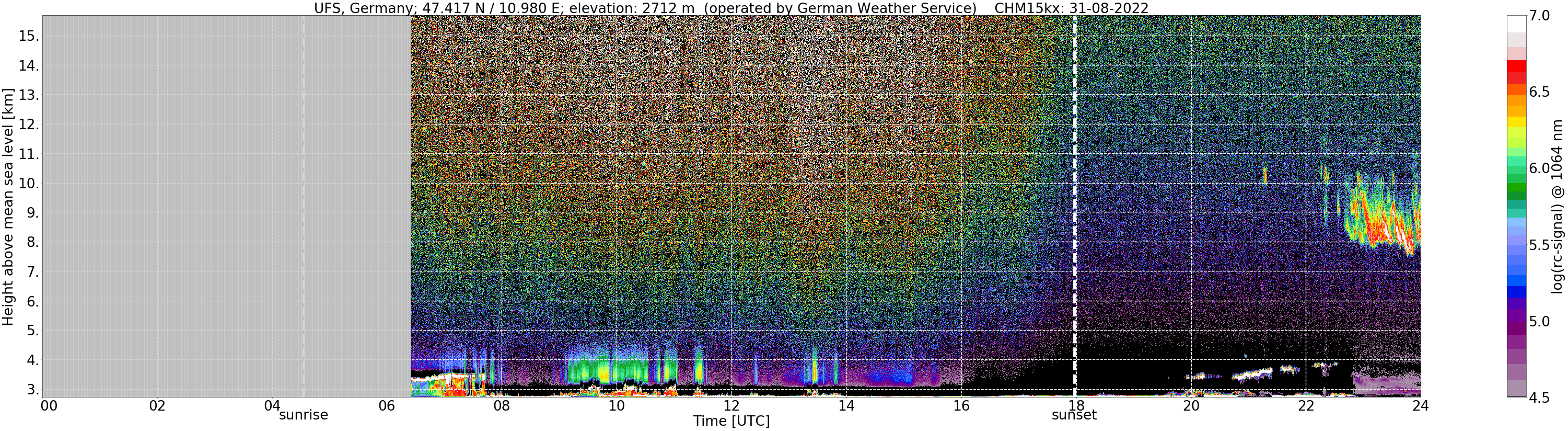Click the '14' time axis tick label
This screenshot has height=431, width=1568.
coord(846,406)
